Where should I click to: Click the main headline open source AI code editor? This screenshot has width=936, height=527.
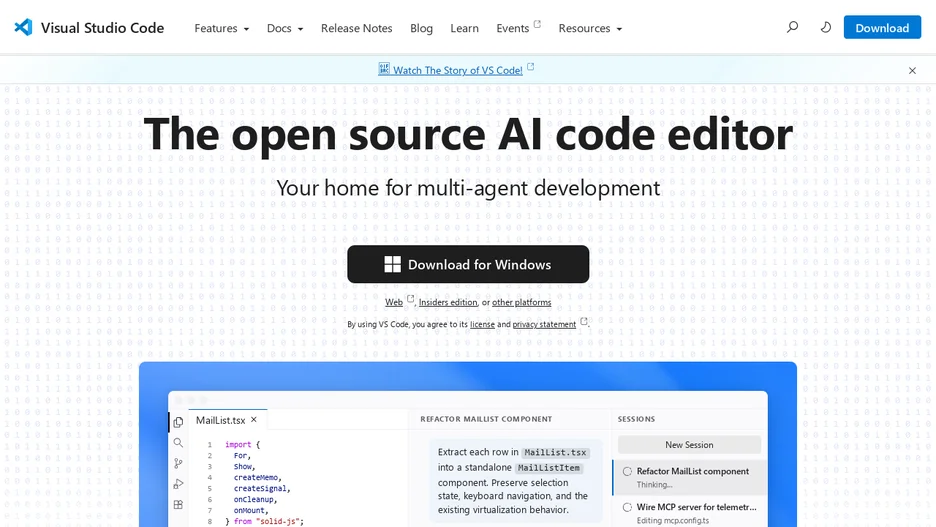(468, 134)
